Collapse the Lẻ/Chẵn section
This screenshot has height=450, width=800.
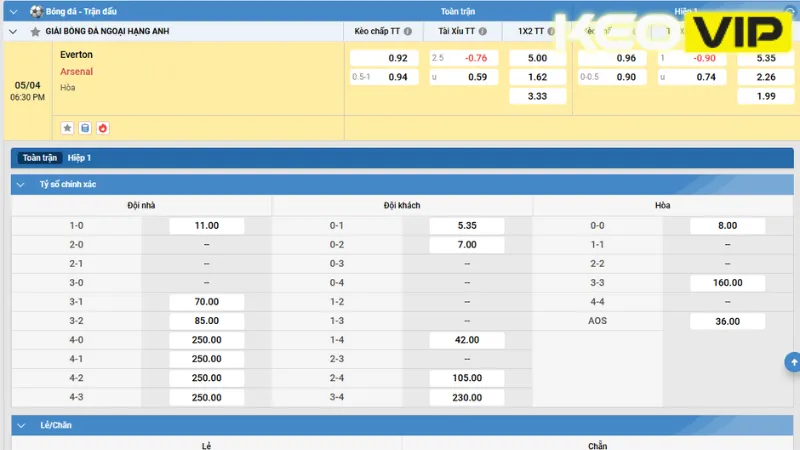coord(21,426)
